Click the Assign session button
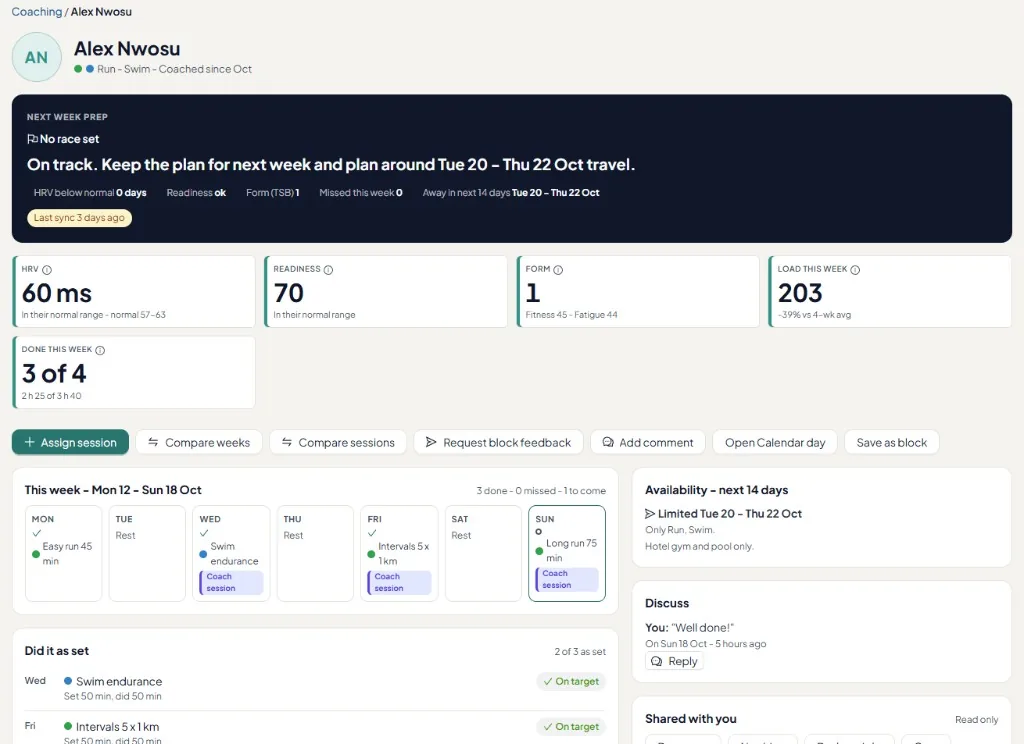This screenshot has width=1024, height=744. pos(71,442)
